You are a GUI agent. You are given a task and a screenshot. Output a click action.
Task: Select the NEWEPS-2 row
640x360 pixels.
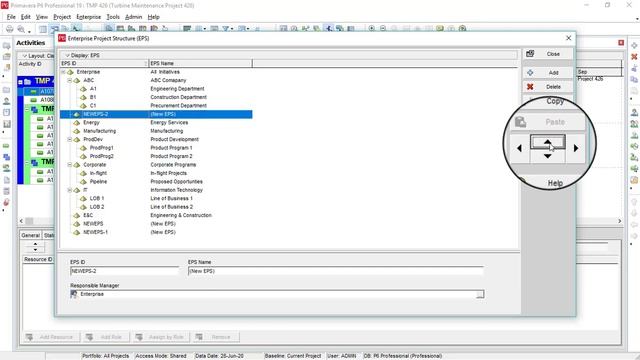click(x=156, y=114)
